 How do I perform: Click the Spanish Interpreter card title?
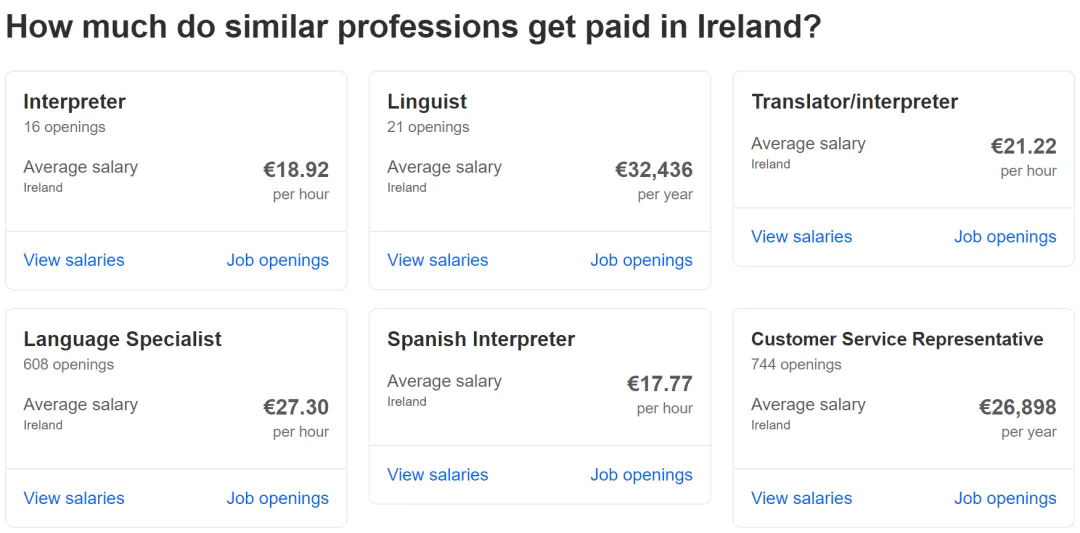pos(481,340)
